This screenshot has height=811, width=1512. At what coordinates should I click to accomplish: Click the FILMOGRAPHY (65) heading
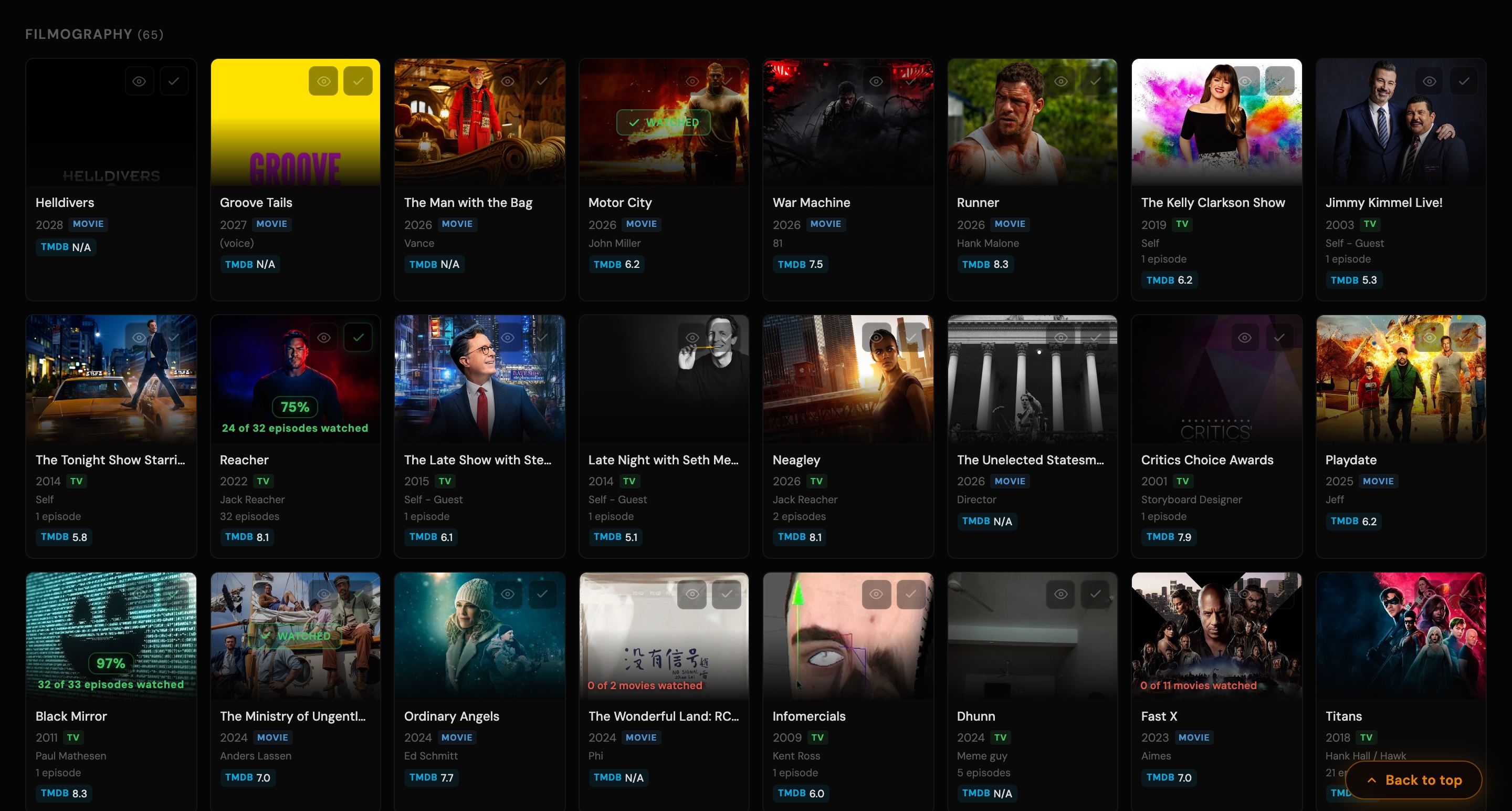[x=94, y=34]
